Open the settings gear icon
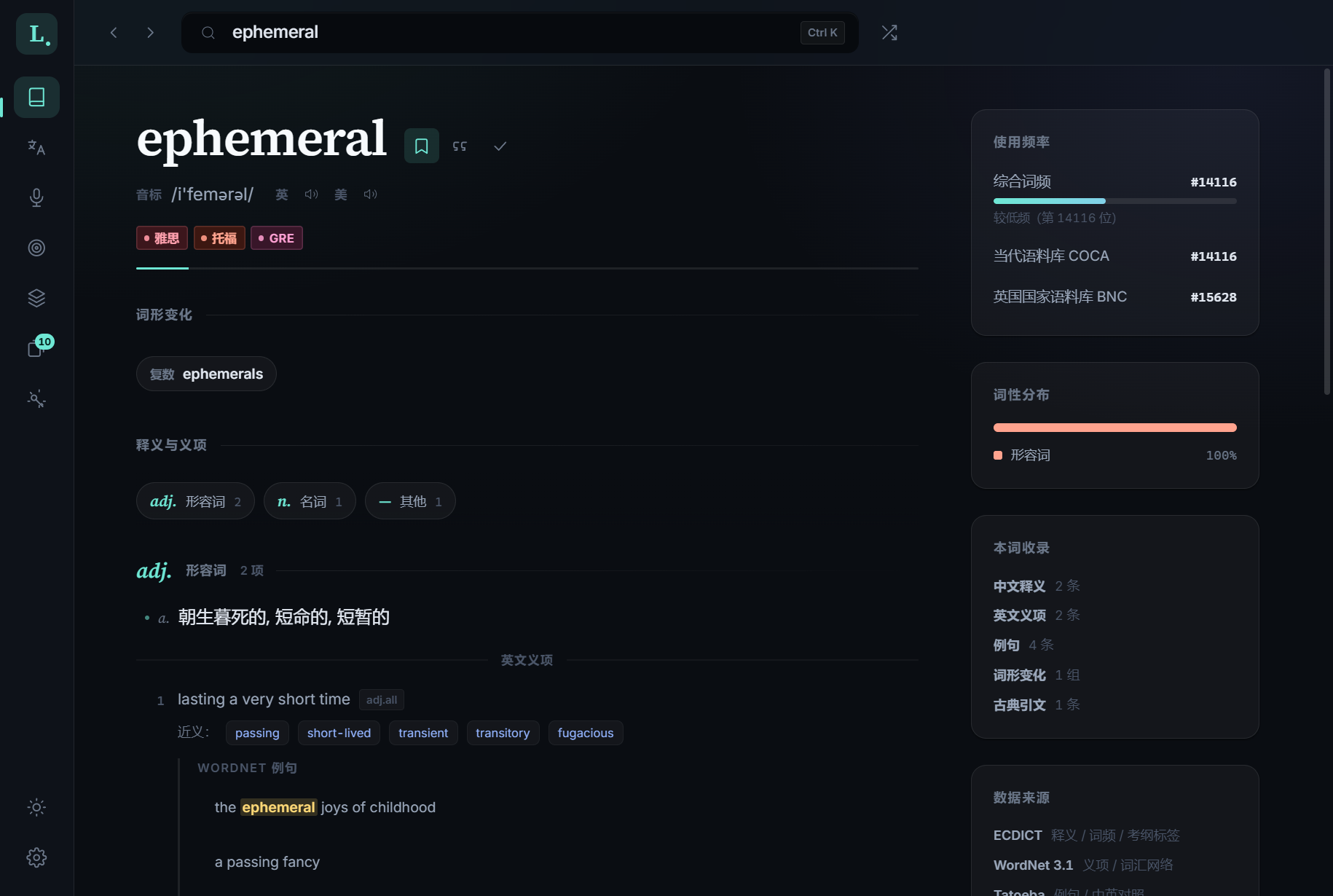The image size is (1333, 896). (36, 857)
